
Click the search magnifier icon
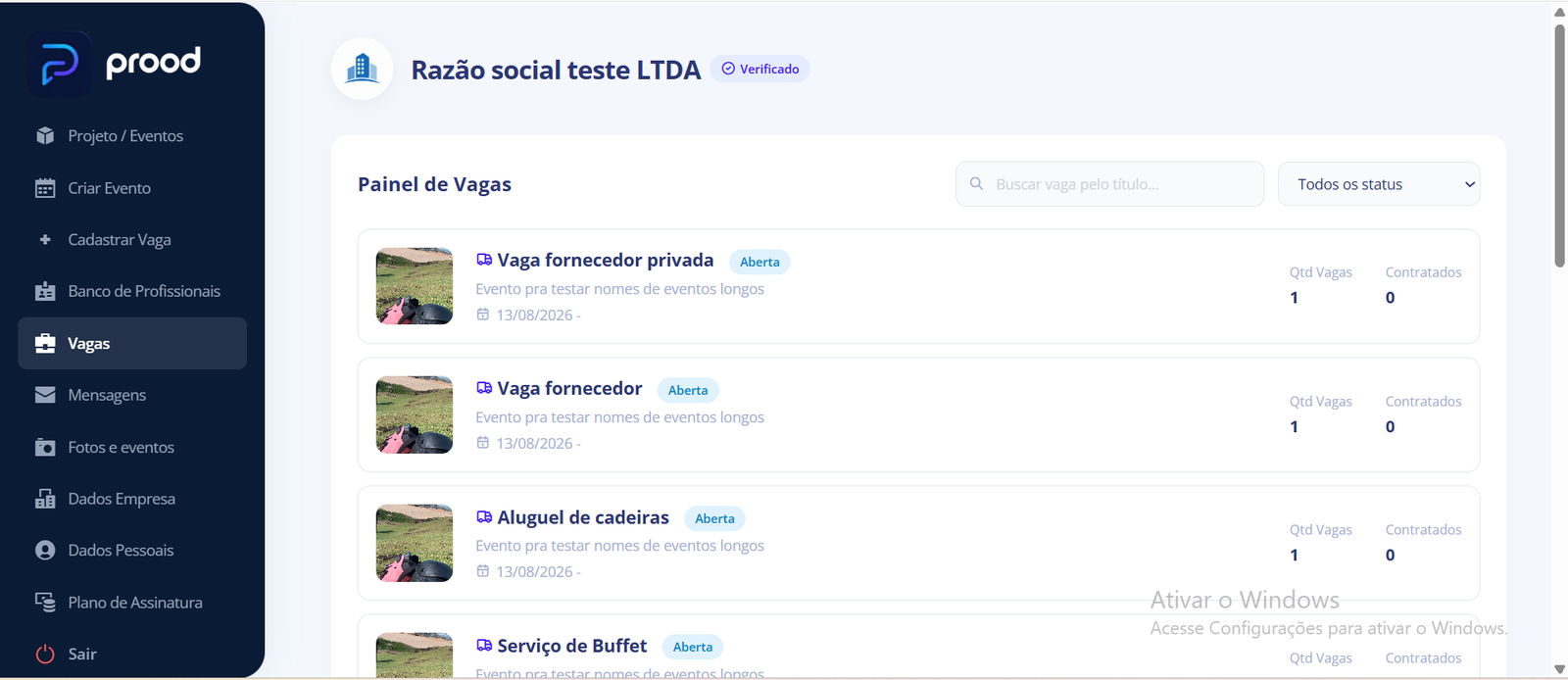click(x=976, y=183)
